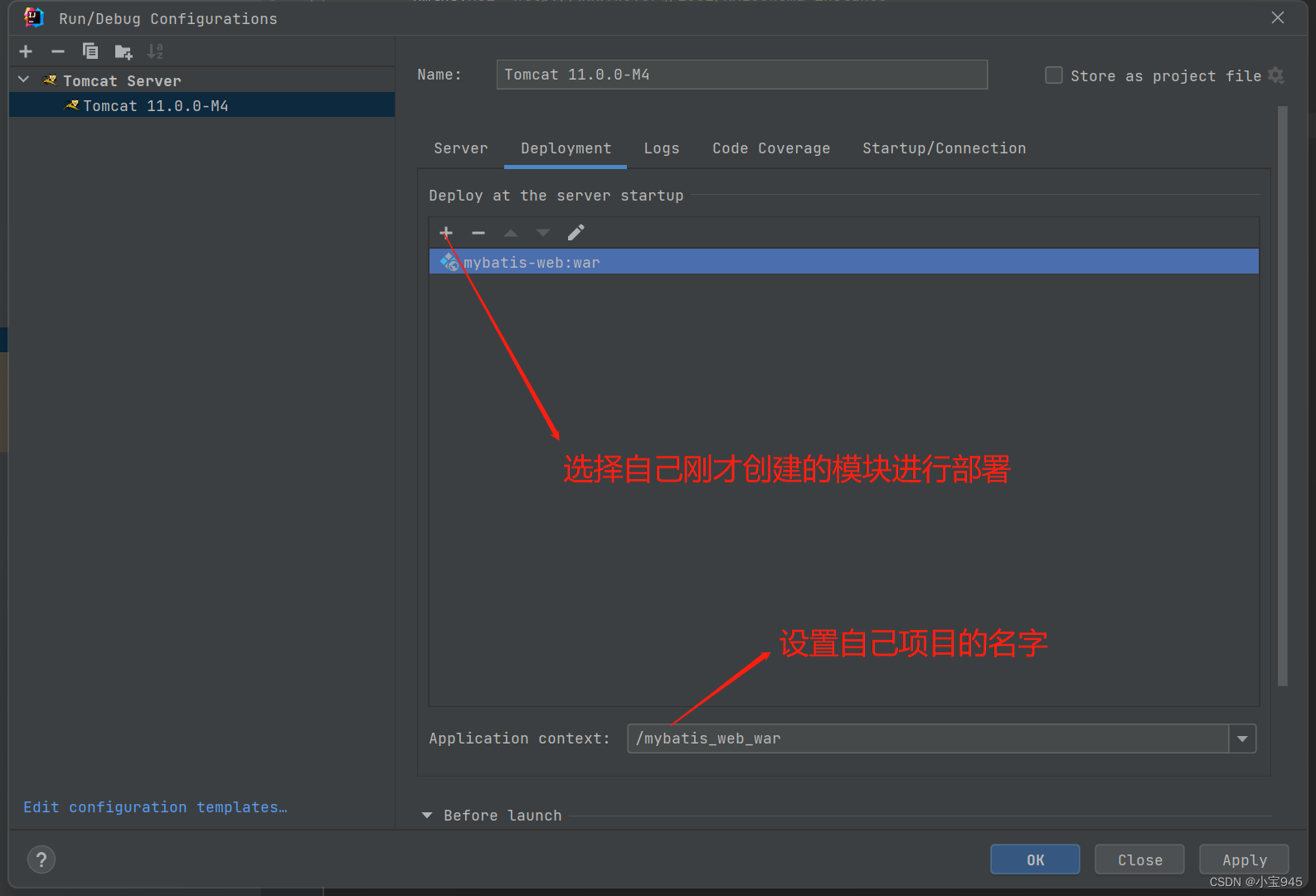This screenshot has width=1316, height=896.
Task: Click the Close button
Action: coord(1139,860)
